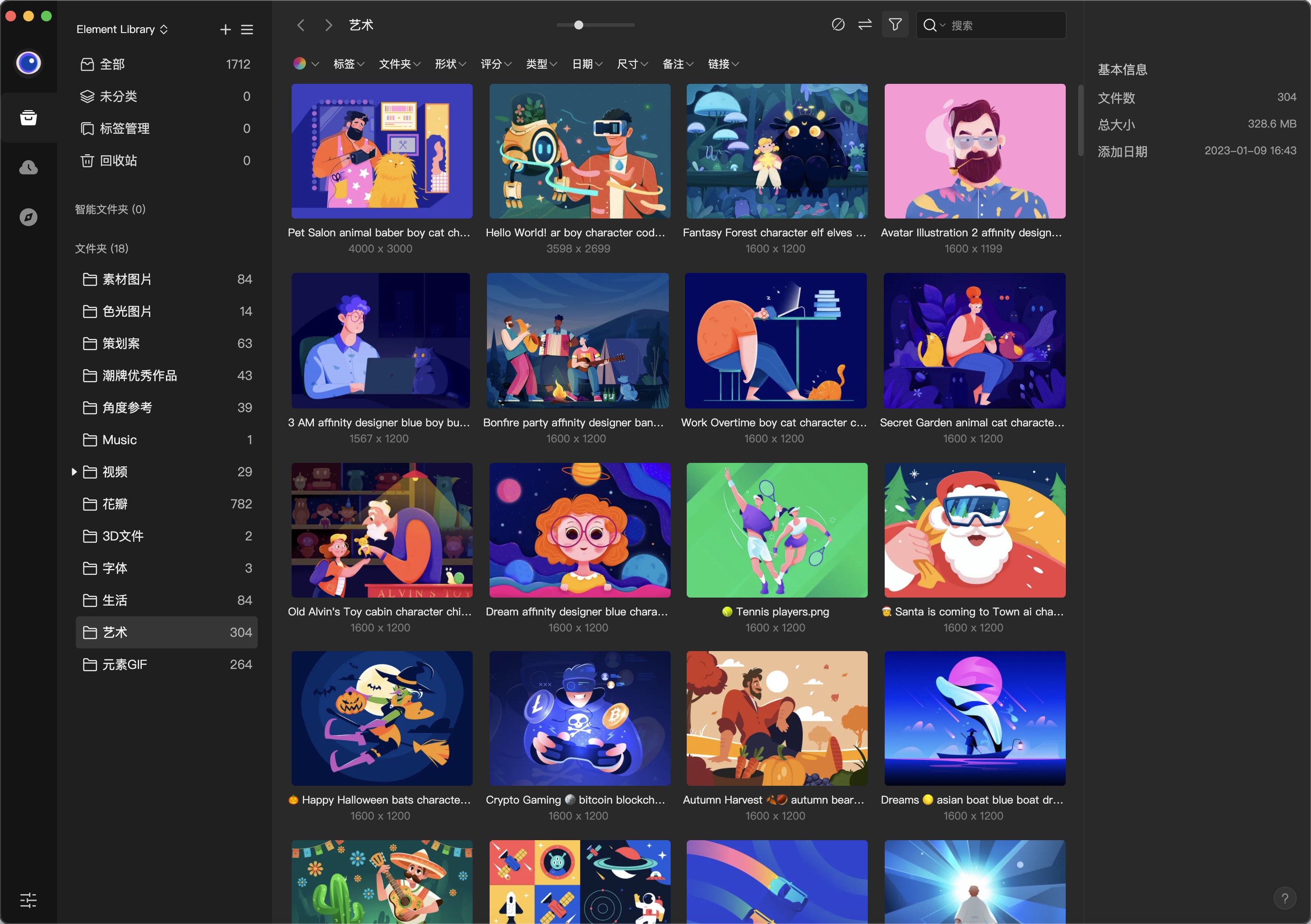This screenshot has height=924, width=1311.
Task: Click the Autumn Harvest file name
Action: coord(774,800)
